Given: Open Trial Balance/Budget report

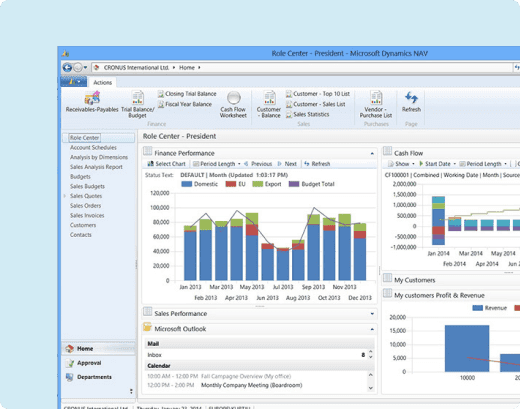Looking at the screenshot, I should [138, 104].
